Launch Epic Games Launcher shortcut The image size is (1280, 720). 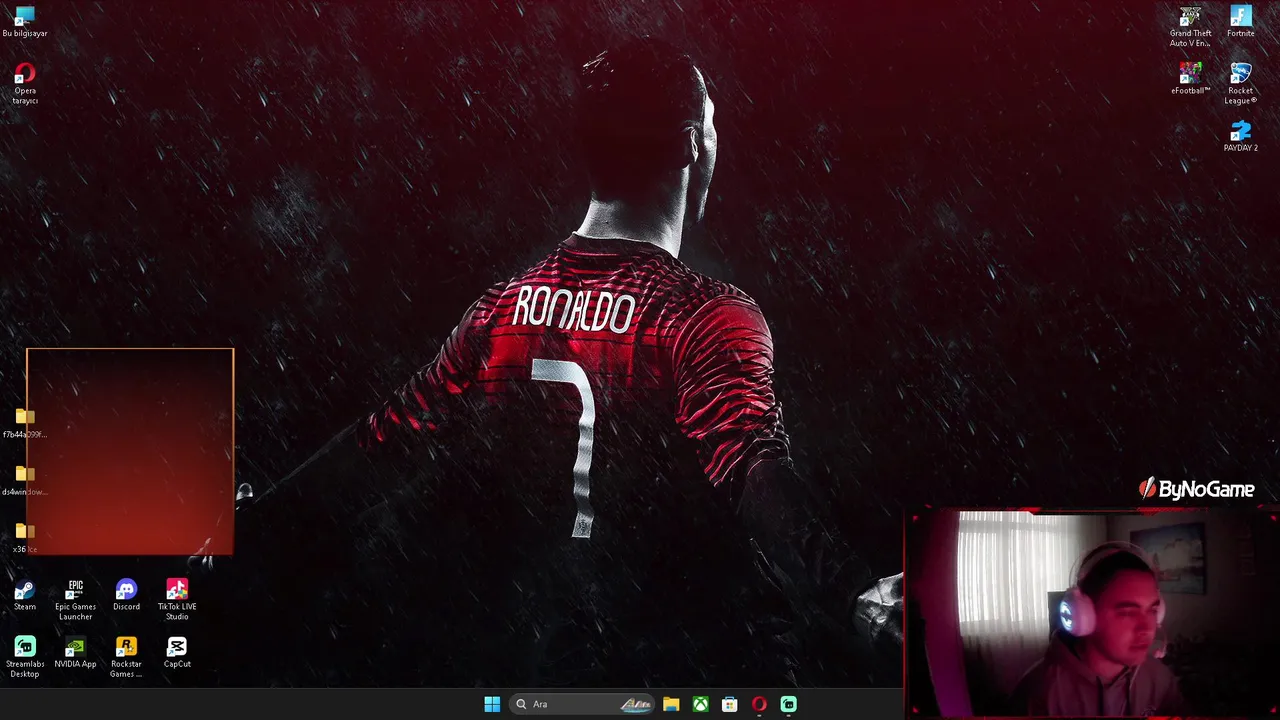click(x=75, y=600)
